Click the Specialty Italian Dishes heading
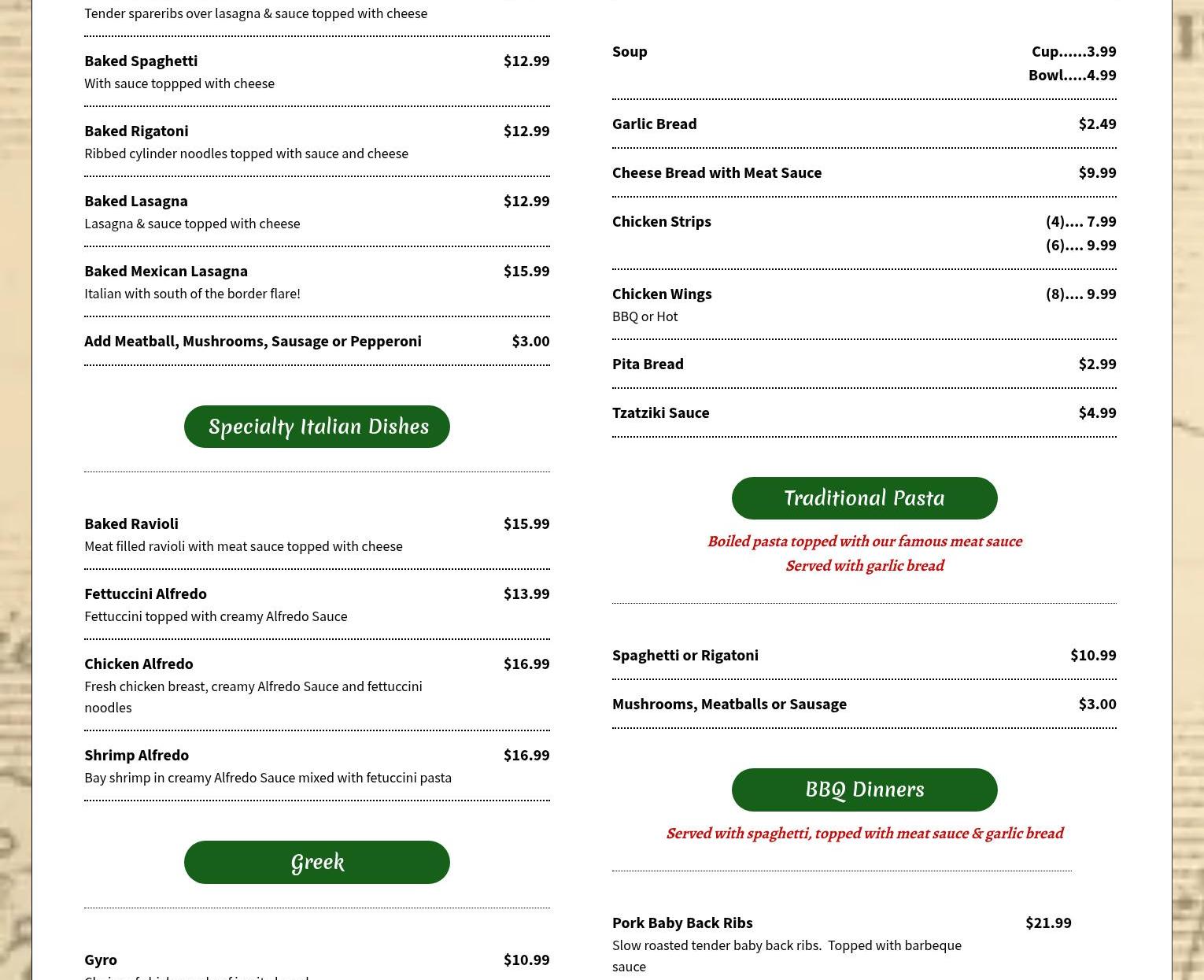This screenshot has height=980, width=1204. coord(317,427)
